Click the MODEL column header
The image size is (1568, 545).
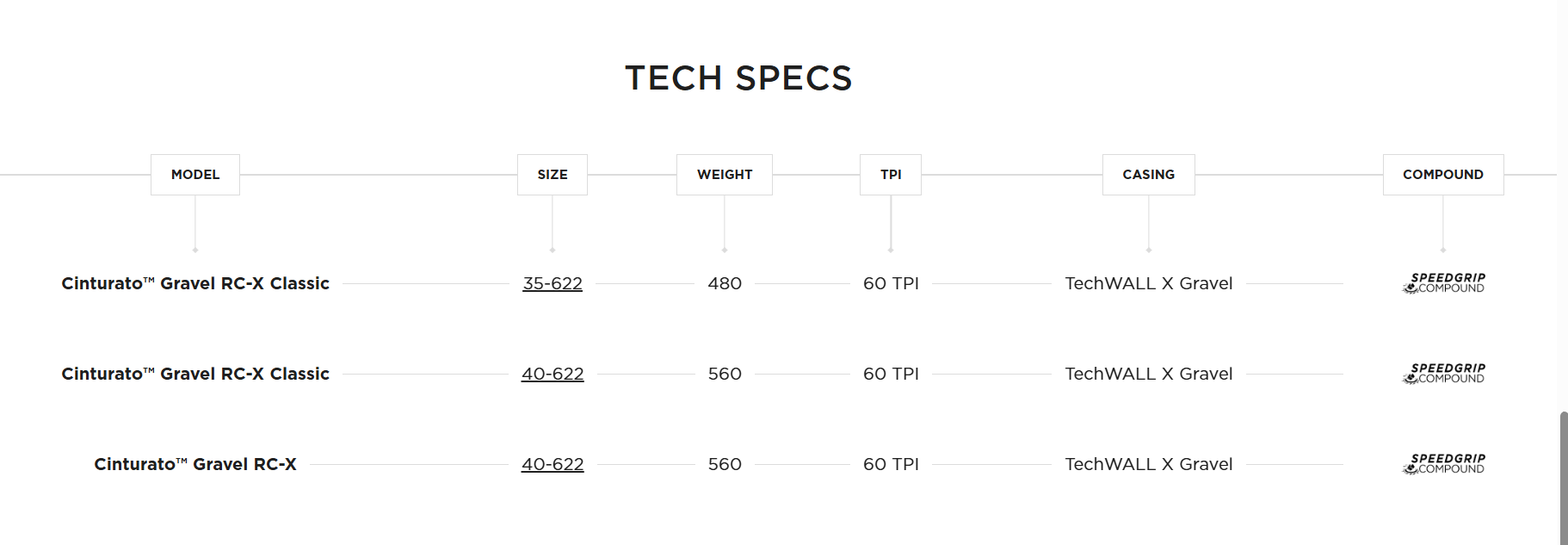pos(195,175)
